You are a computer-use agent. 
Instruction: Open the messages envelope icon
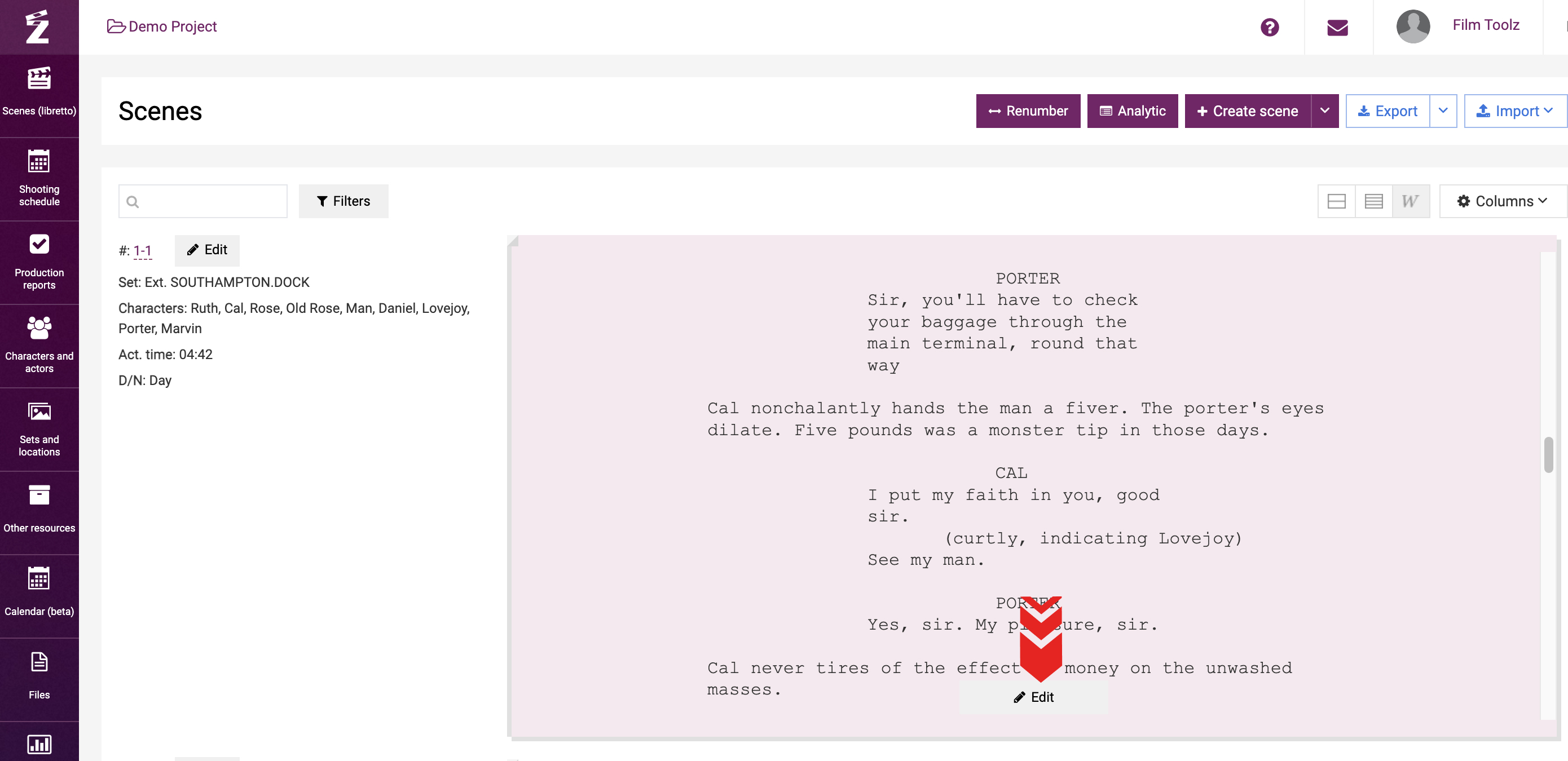(x=1337, y=28)
